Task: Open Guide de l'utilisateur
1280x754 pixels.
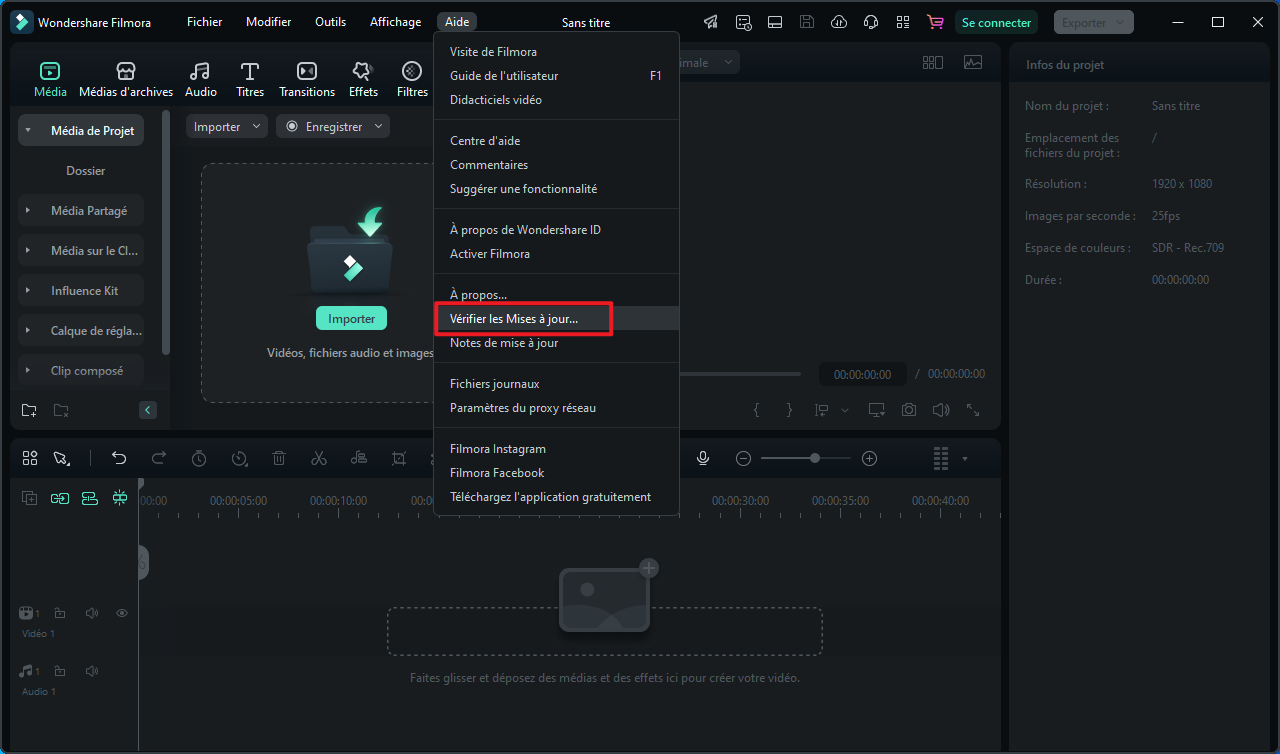Action: point(556,76)
